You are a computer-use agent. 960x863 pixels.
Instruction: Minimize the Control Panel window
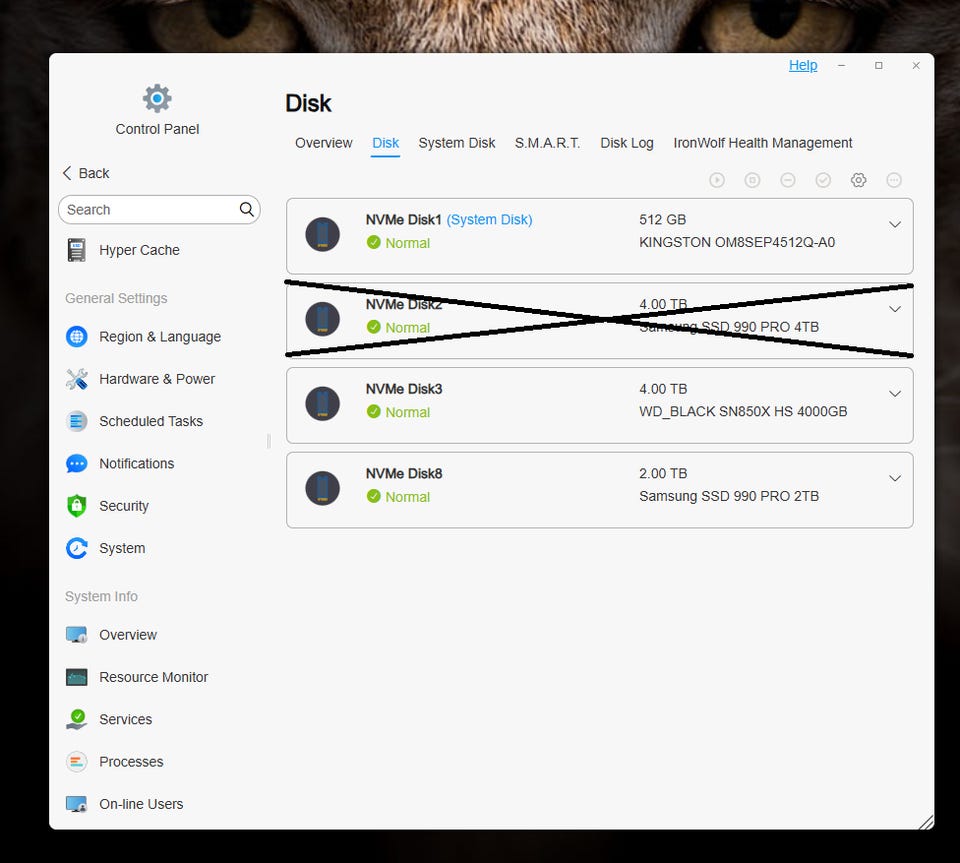[x=842, y=65]
